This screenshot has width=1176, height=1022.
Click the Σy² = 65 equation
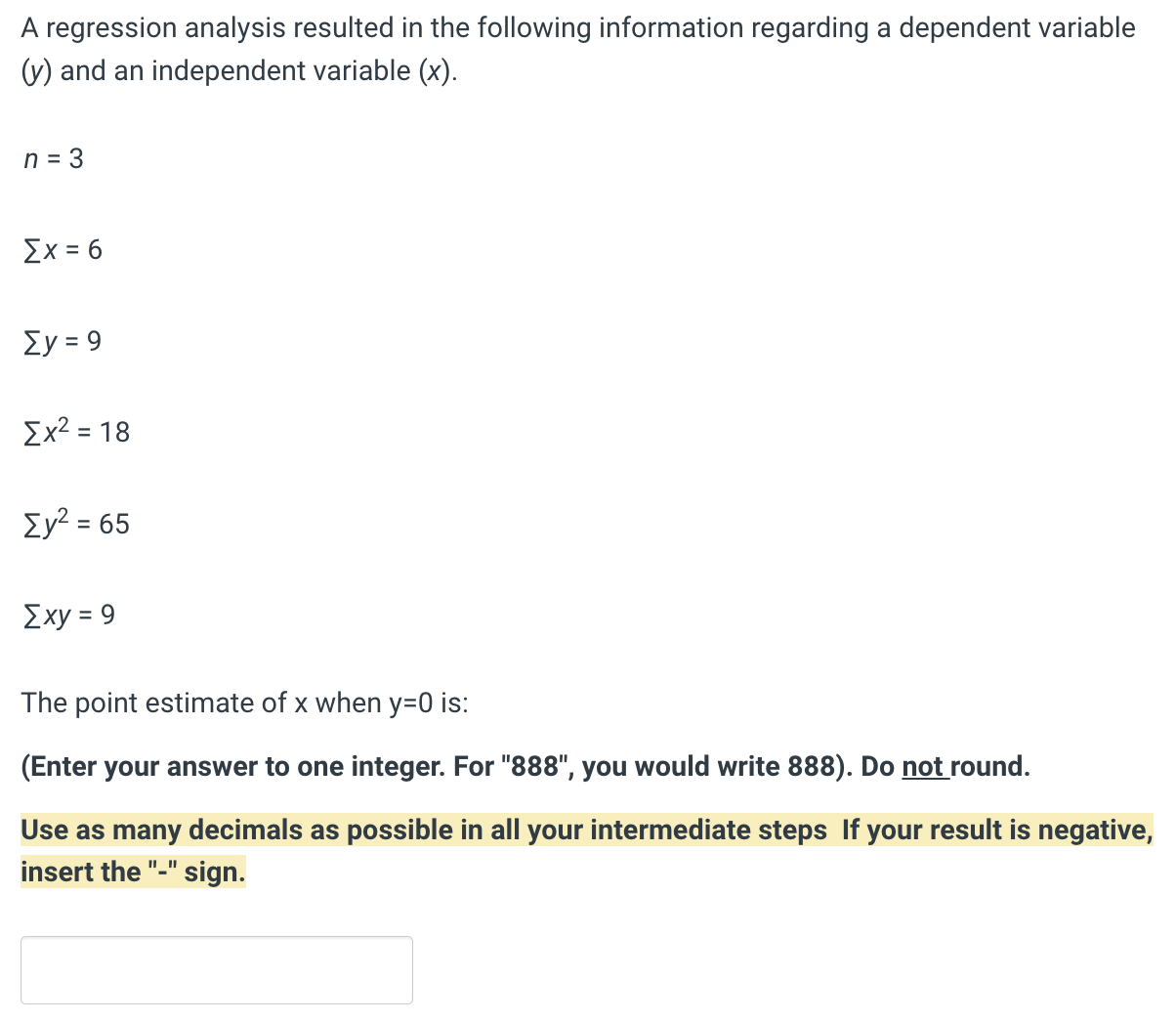click(74, 524)
